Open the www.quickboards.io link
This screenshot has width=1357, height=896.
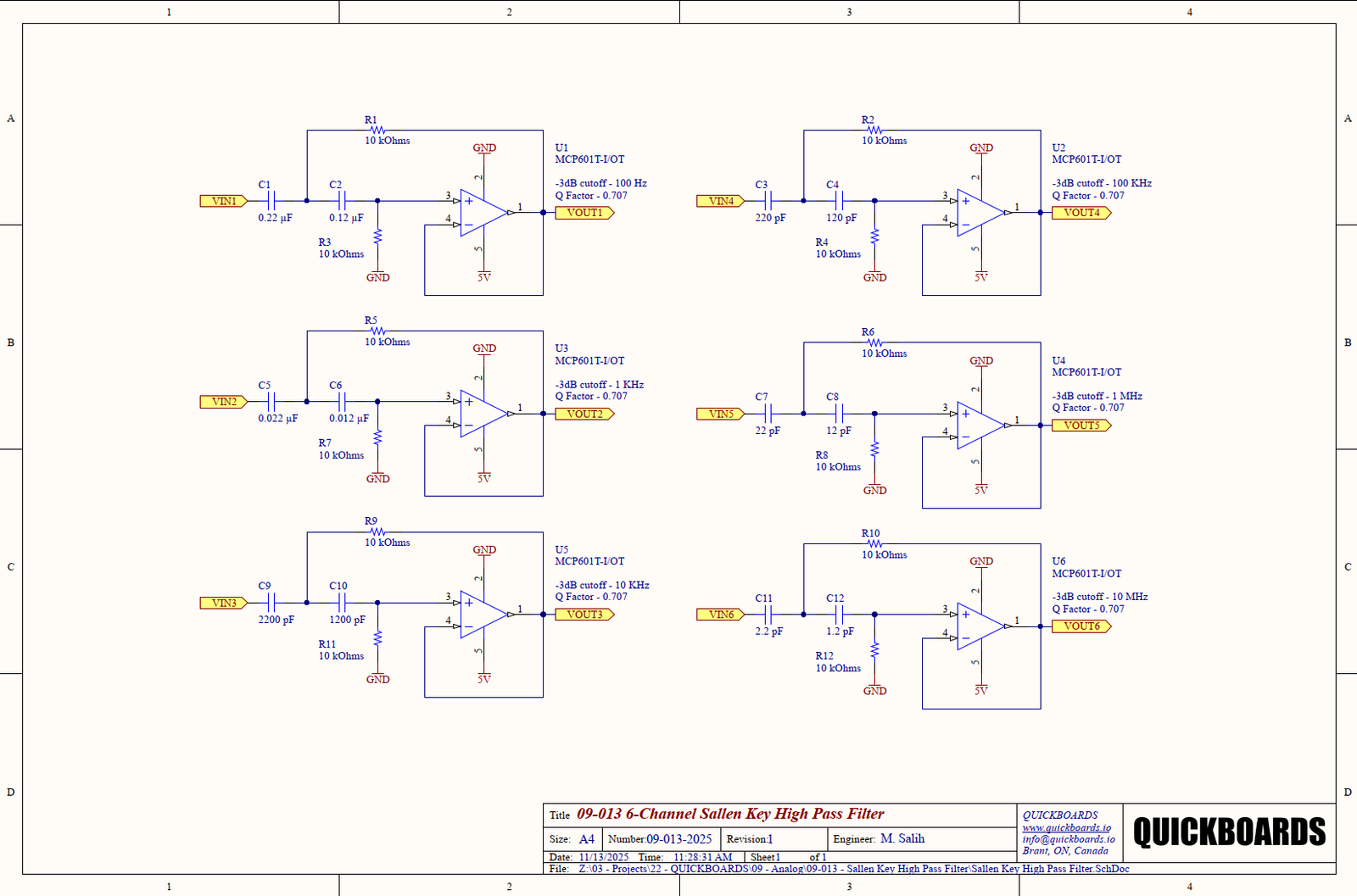pyautogui.click(x=1066, y=827)
